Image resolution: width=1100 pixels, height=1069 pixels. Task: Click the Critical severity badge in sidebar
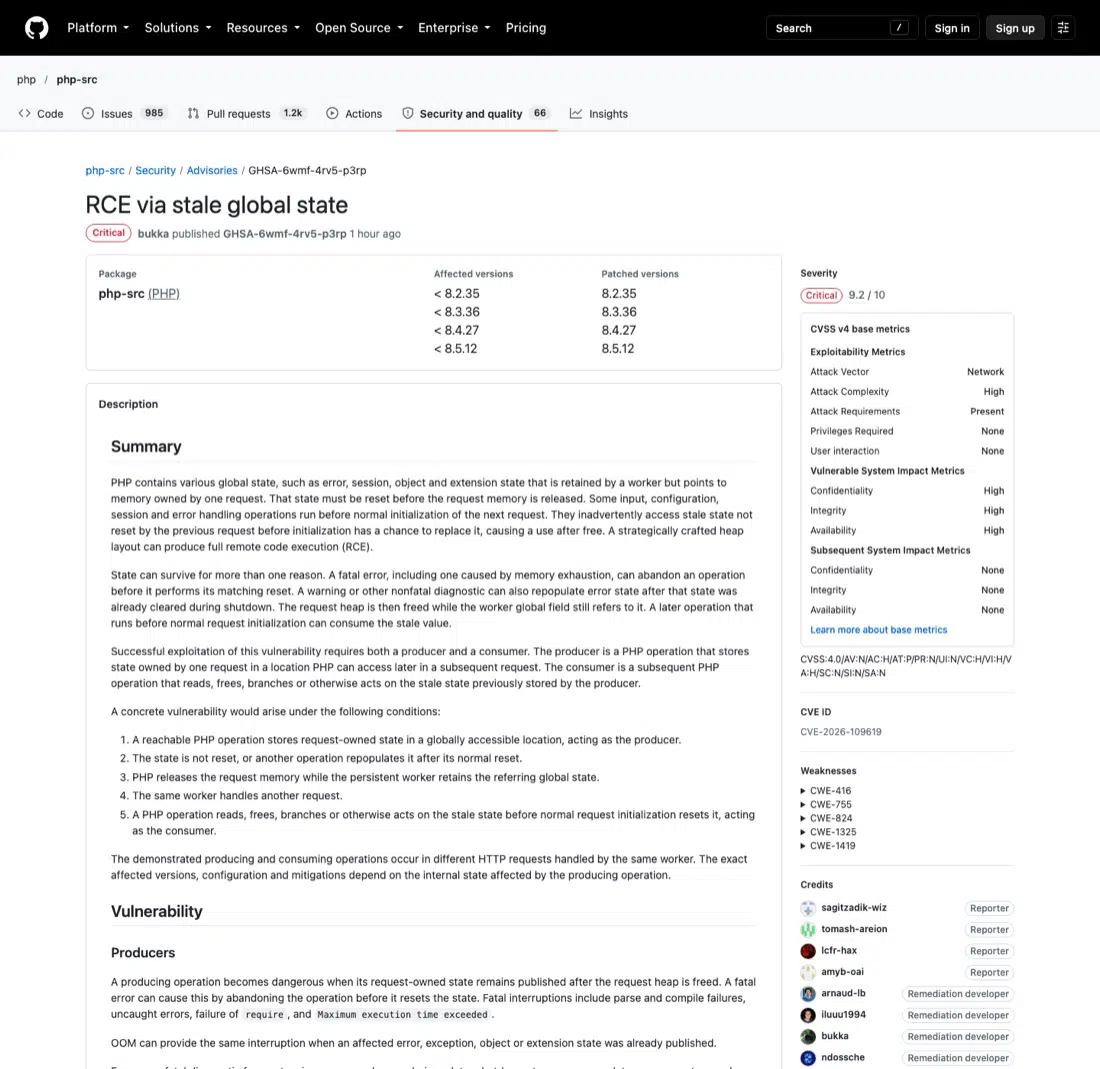[x=821, y=295]
